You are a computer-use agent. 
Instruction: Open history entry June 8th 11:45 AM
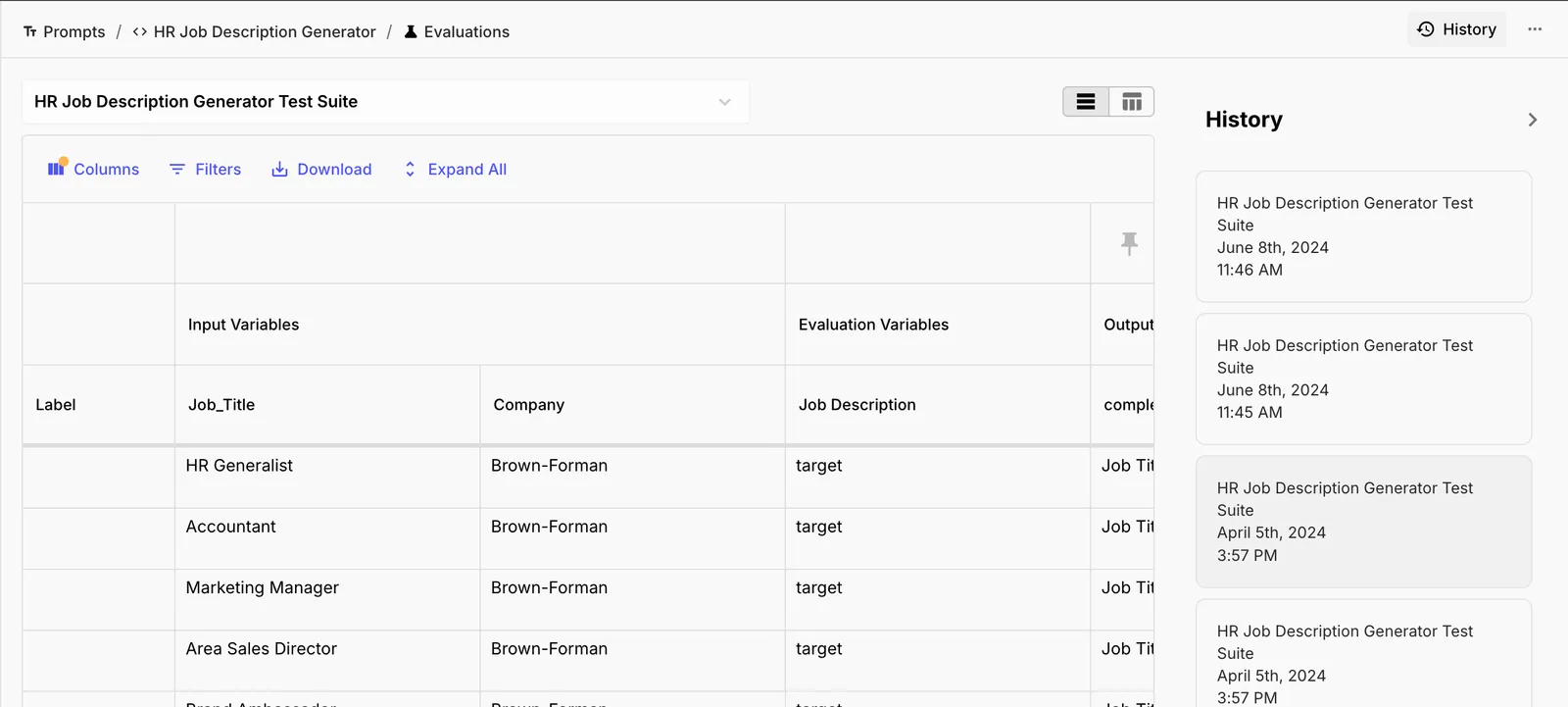point(1363,379)
